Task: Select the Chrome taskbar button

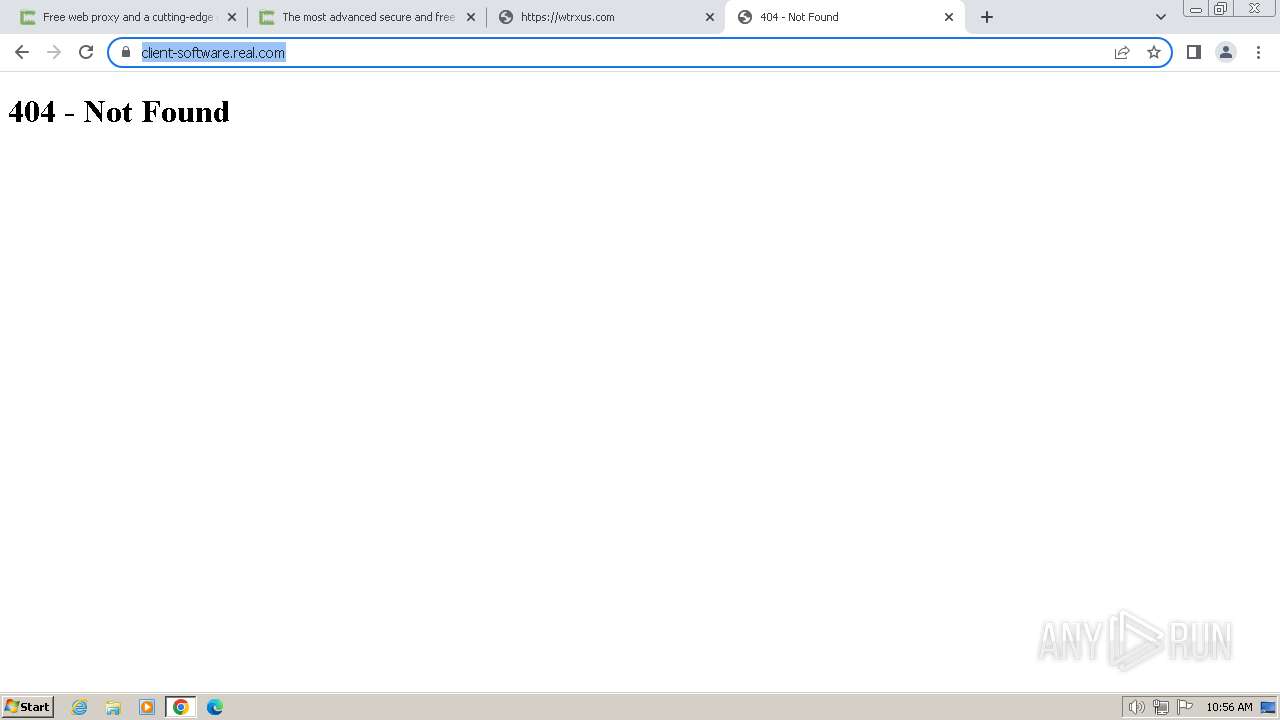Action: [x=181, y=707]
